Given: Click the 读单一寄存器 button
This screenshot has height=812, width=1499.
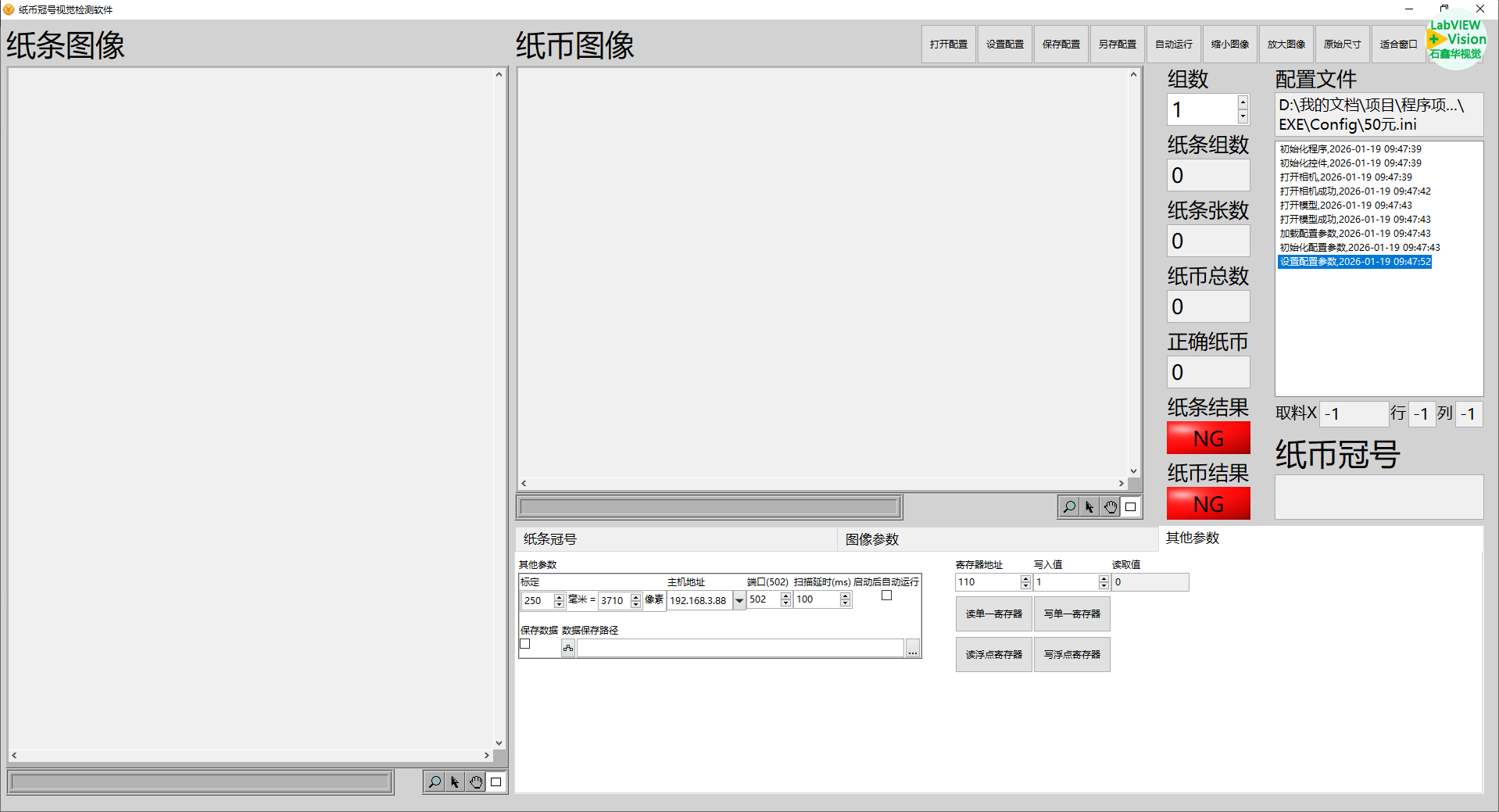Looking at the screenshot, I should tap(993, 614).
